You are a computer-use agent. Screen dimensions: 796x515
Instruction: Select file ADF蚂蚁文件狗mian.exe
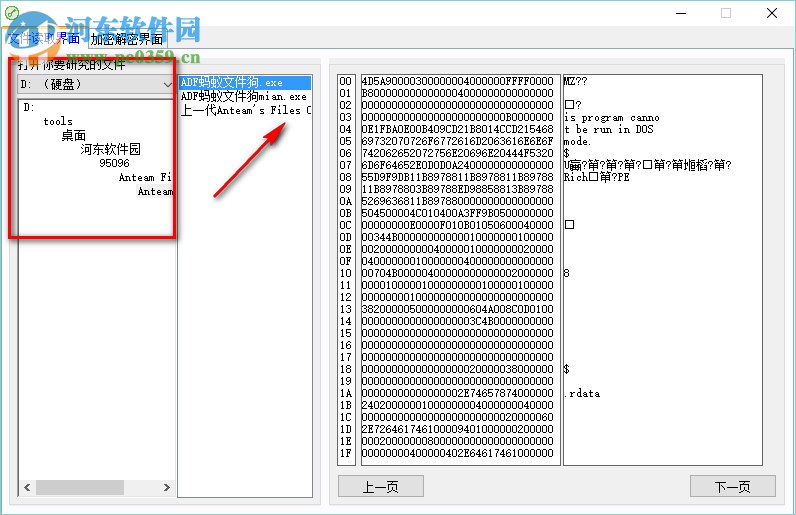pos(244,96)
